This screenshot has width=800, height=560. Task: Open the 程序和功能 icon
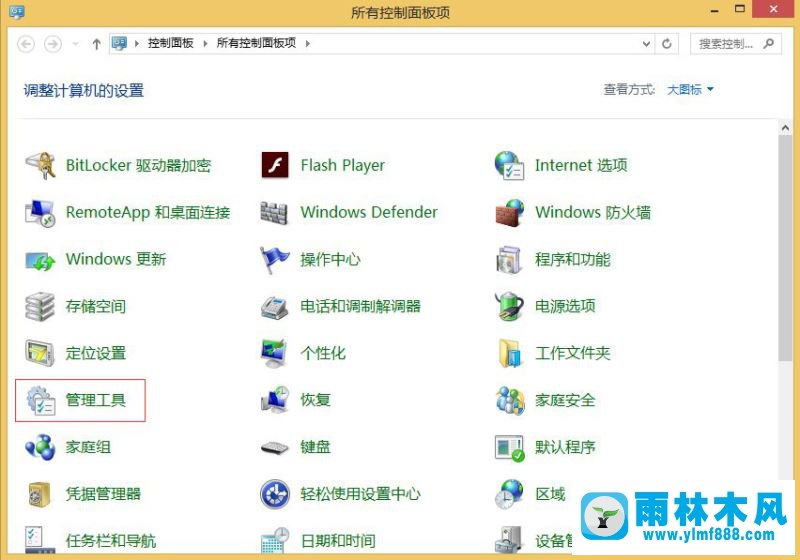click(509, 260)
